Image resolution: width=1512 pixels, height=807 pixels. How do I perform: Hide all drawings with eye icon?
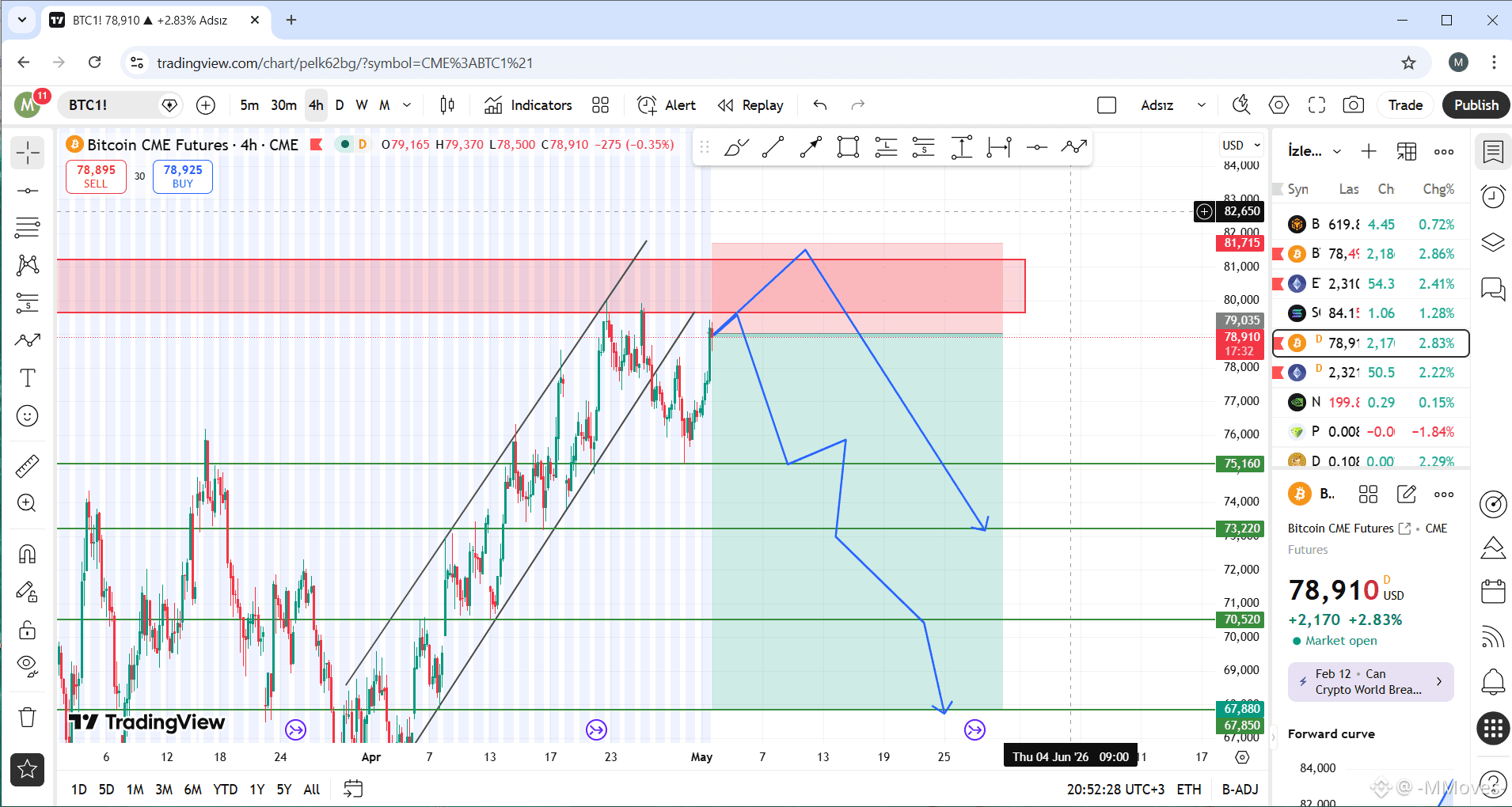point(28,667)
